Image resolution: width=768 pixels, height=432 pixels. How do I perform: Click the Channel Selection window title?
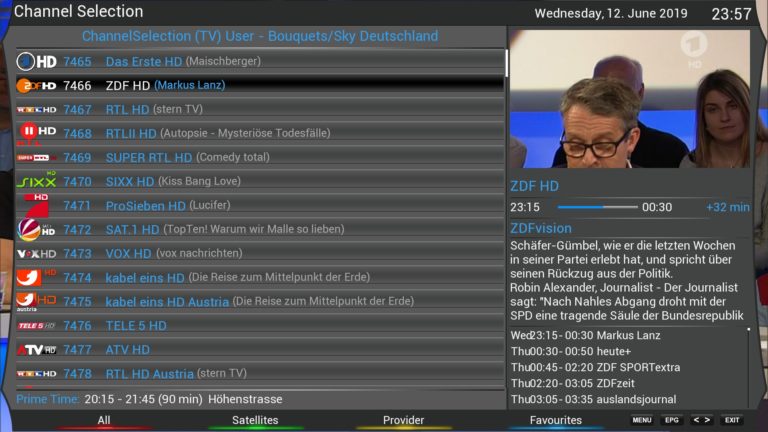tap(78, 11)
